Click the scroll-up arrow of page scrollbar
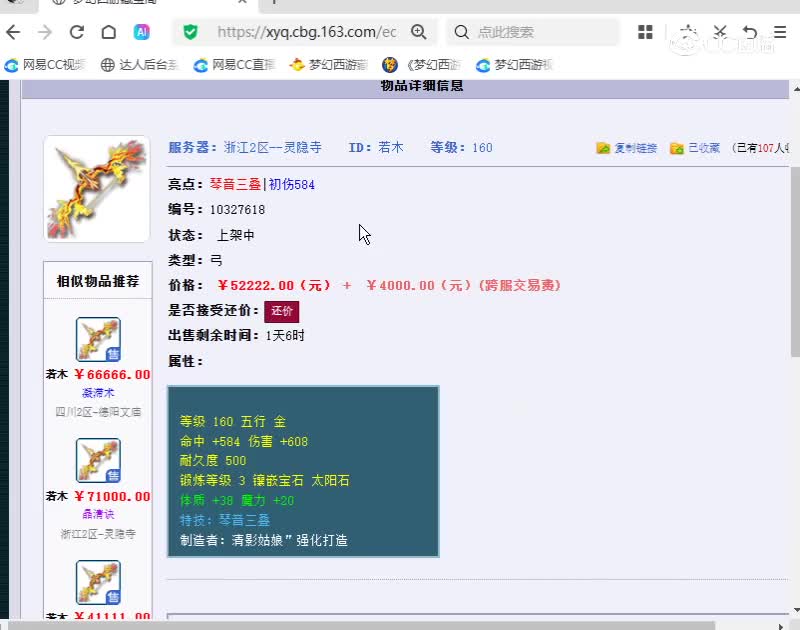Screen dimensions: 800x630 (796, 89)
